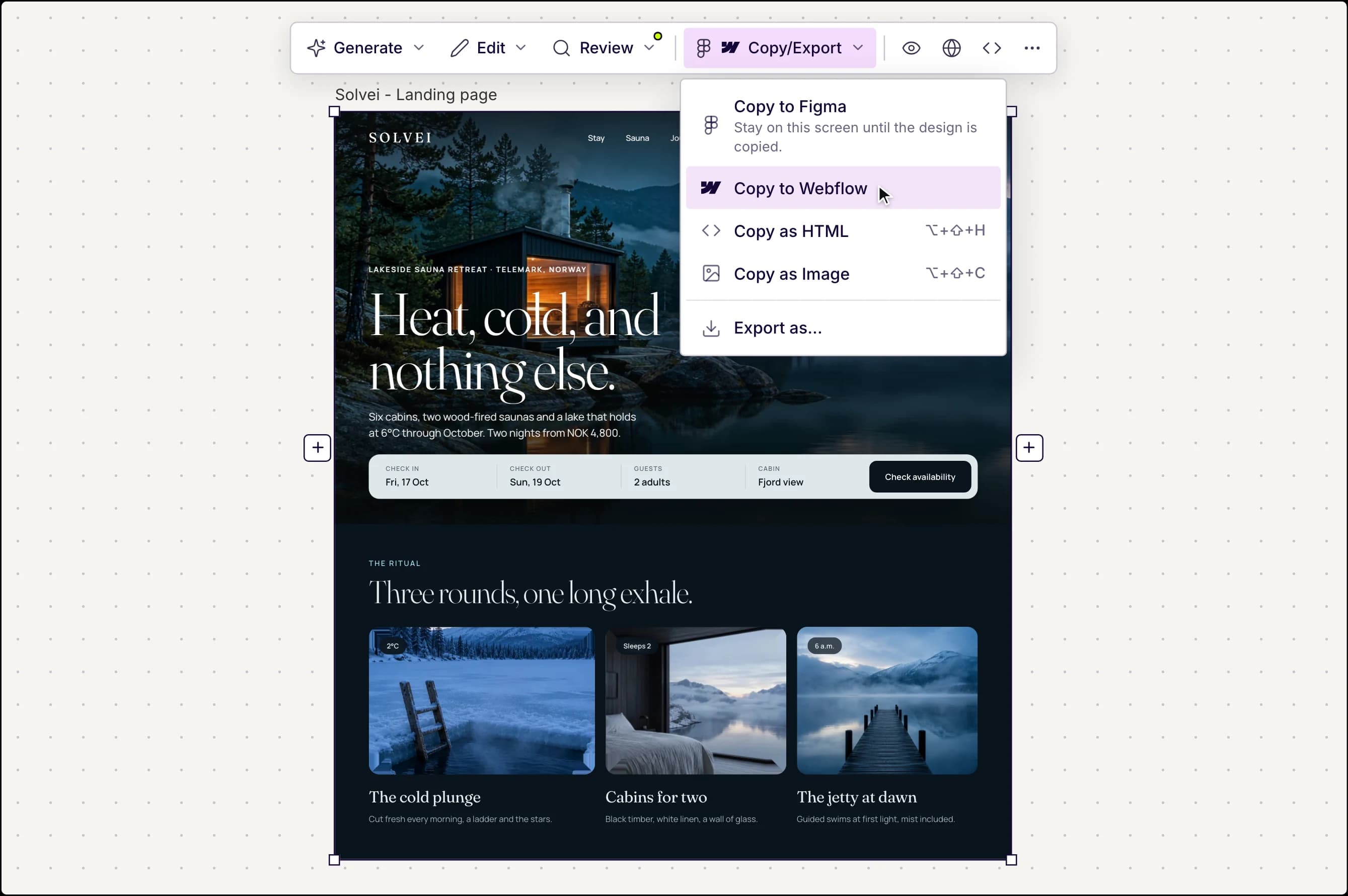Open the Sauna nav link
Image resolution: width=1348 pixels, height=896 pixels.
tap(637, 138)
